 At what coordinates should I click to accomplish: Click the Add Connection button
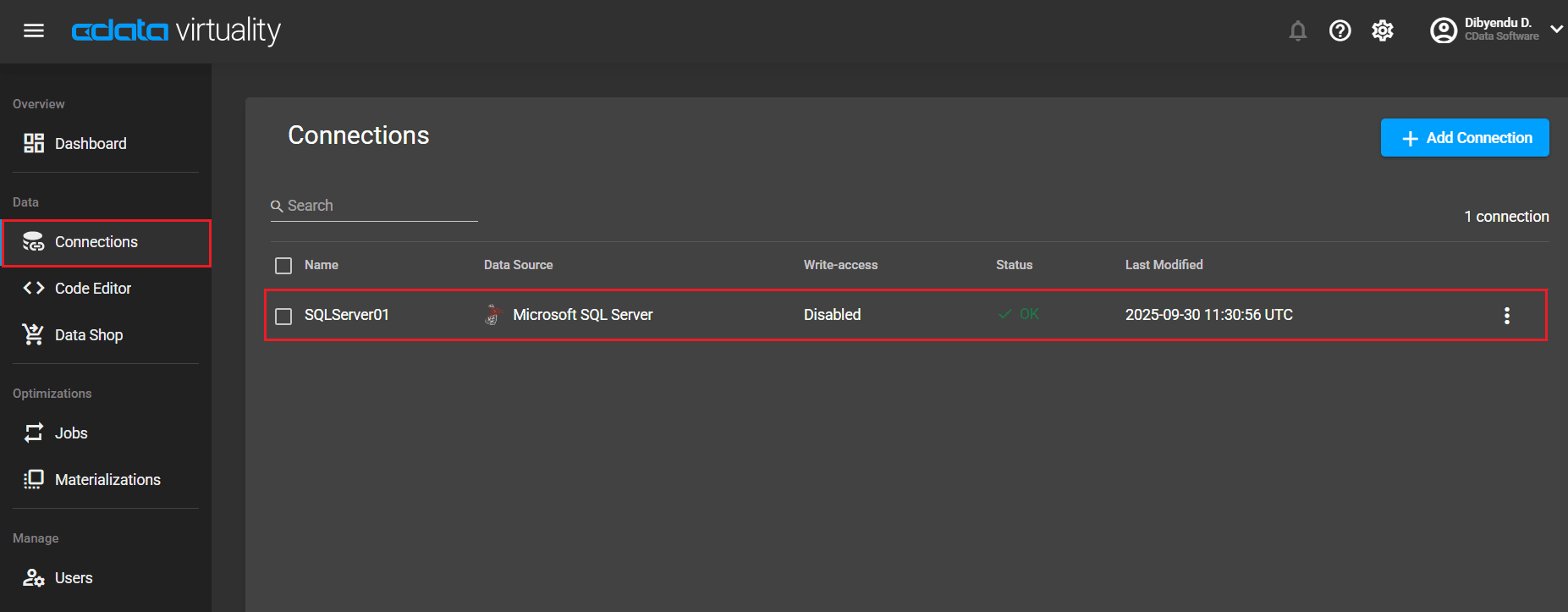click(1464, 138)
